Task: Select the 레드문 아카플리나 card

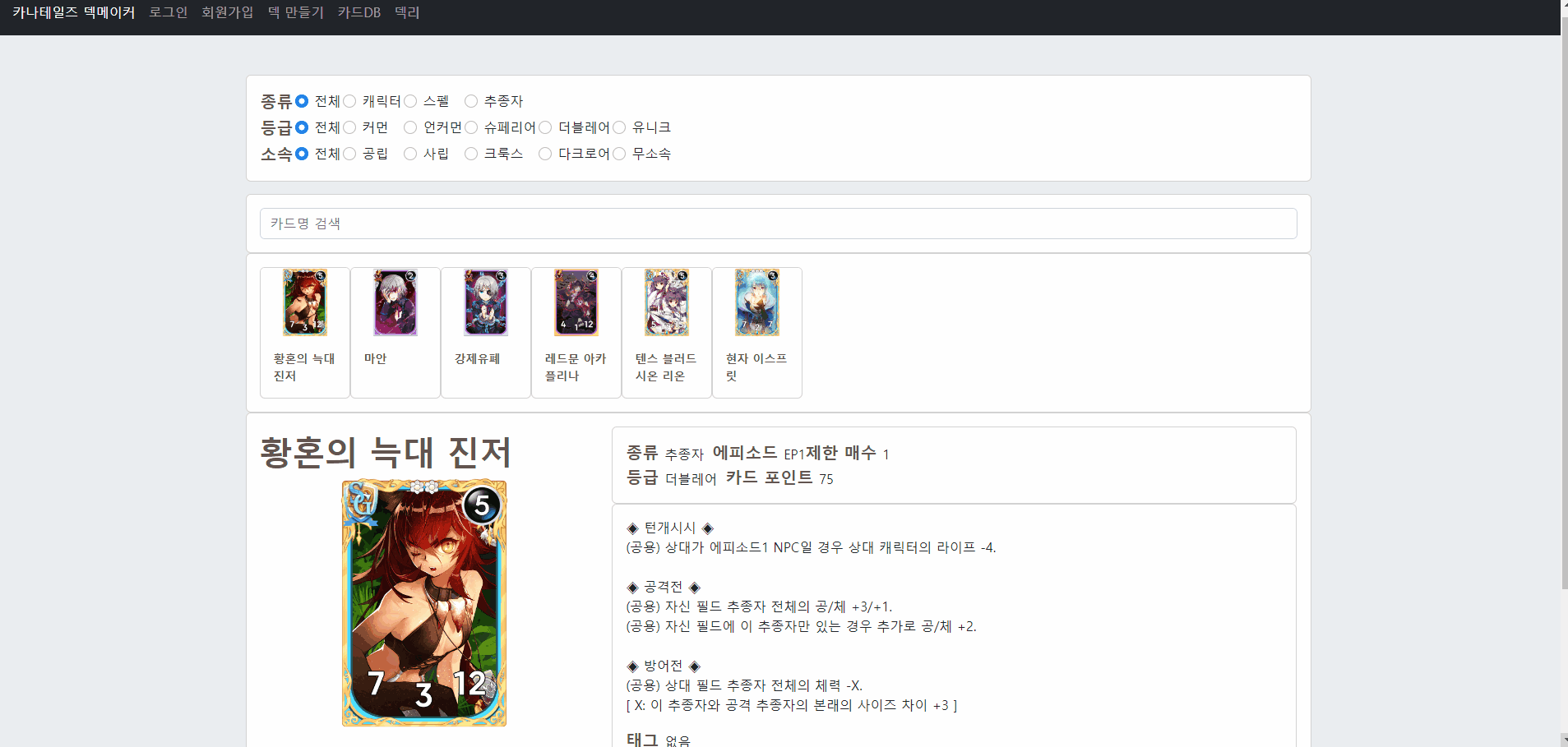Action: coord(576,302)
